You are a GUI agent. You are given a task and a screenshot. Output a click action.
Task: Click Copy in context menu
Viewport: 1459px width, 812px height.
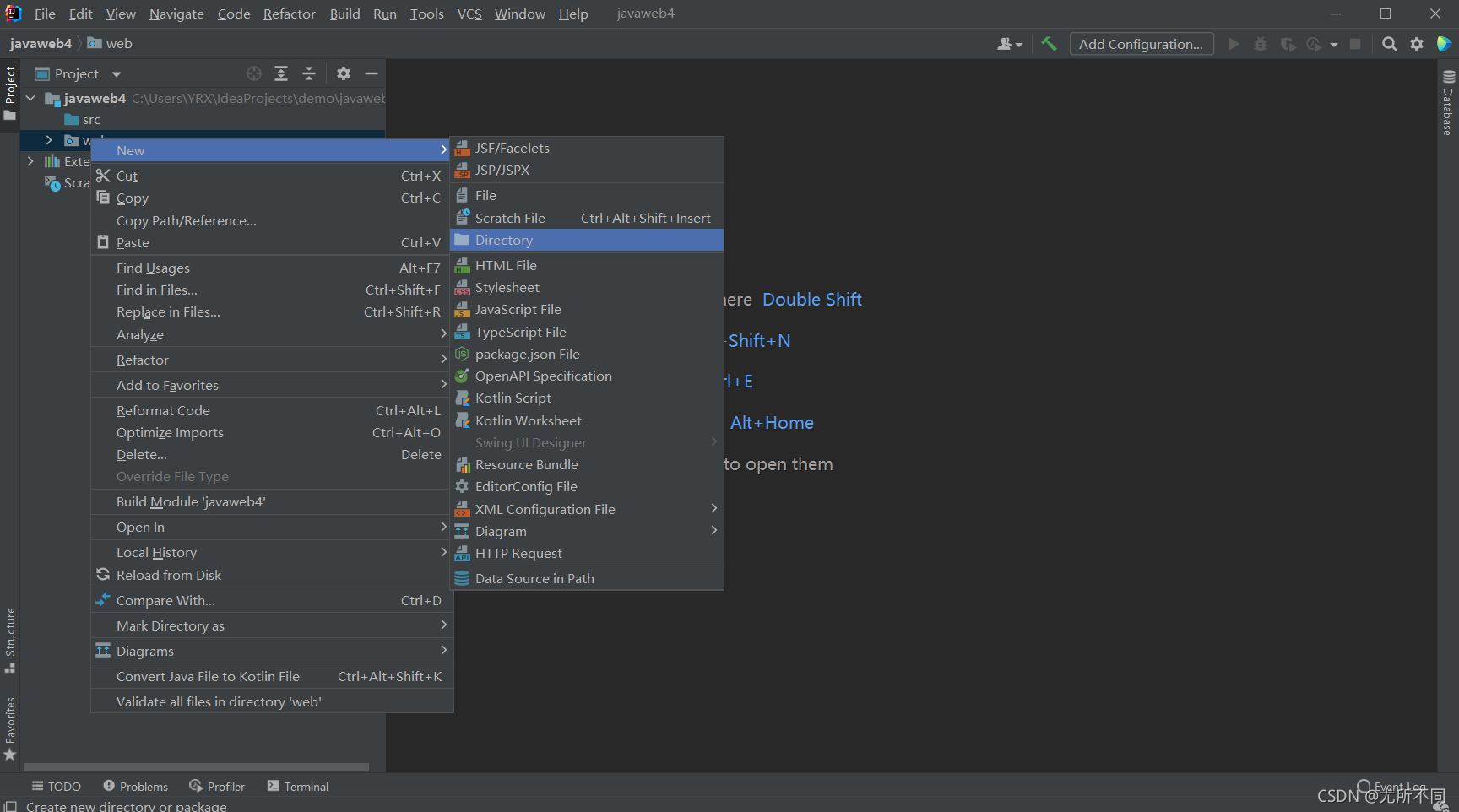(x=272, y=198)
